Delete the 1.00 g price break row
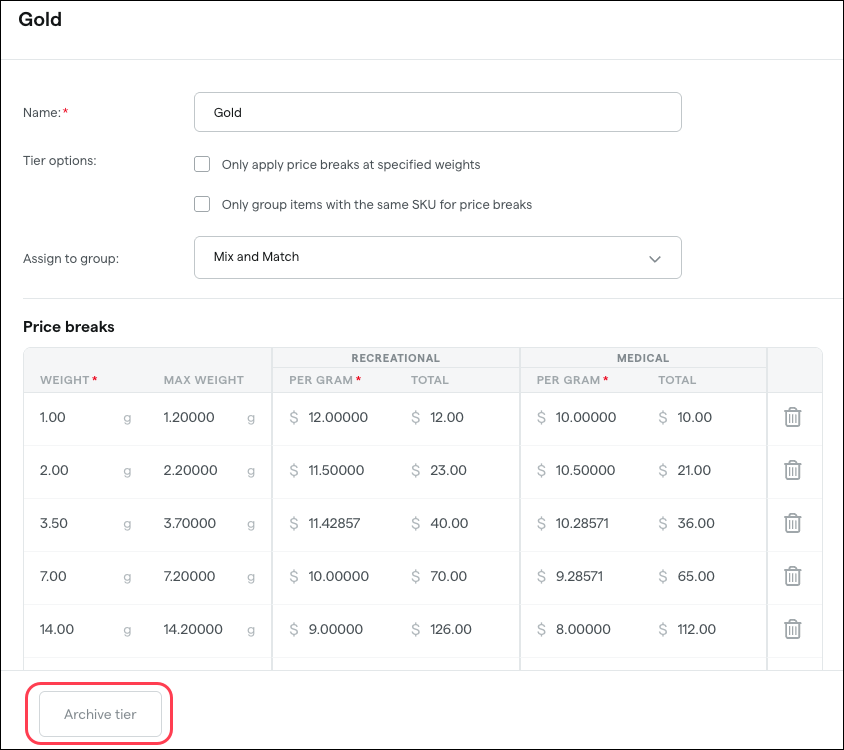The image size is (844, 750). click(x=792, y=417)
